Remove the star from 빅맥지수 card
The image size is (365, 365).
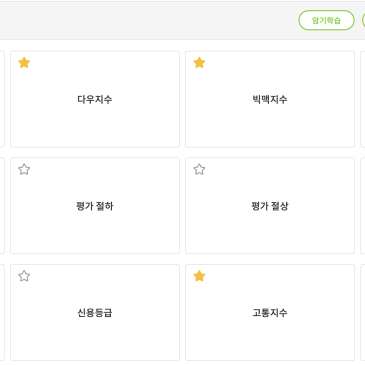[x=199, y=63]
